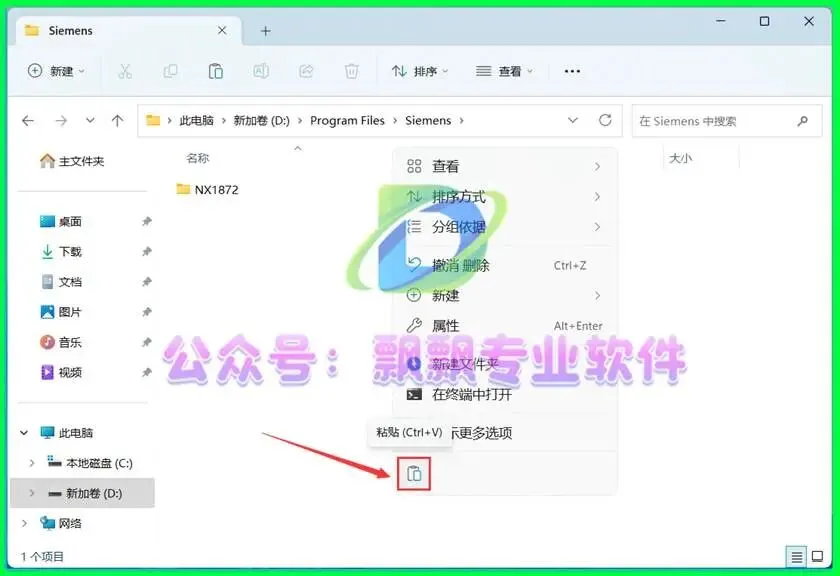
Task: Collapse the 此电脑 tree node
Action: (x=24, y=432)
